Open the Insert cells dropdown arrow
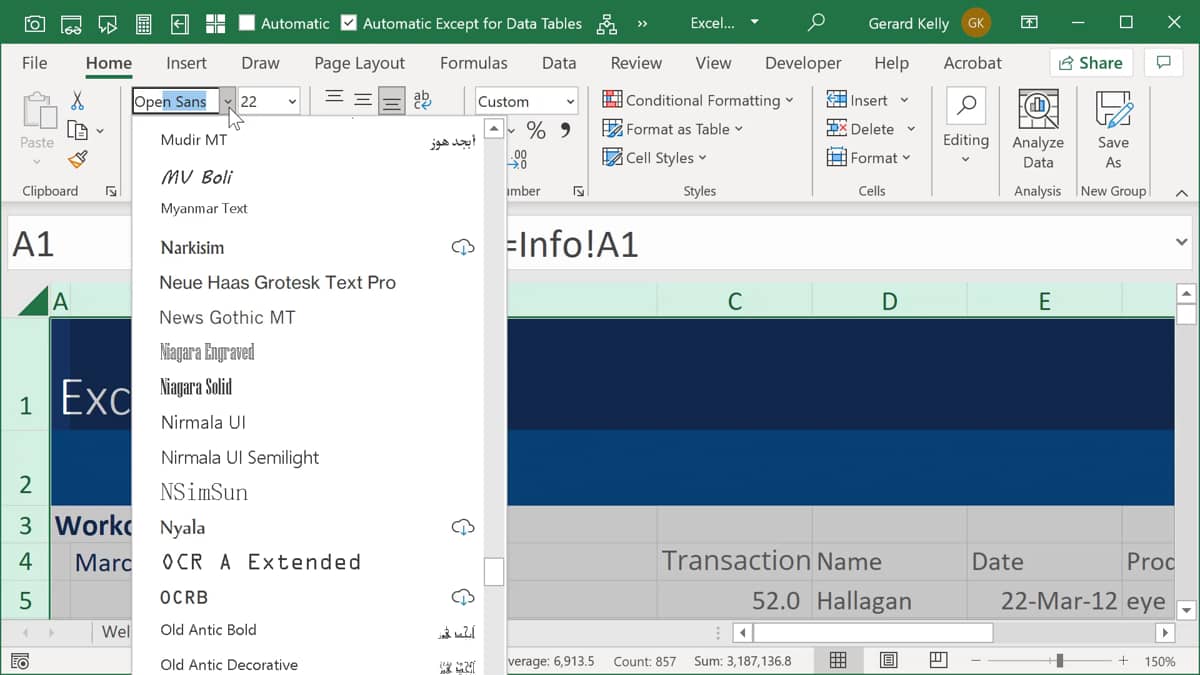The width and height of the screenshot is (1200, 675). 904,100
